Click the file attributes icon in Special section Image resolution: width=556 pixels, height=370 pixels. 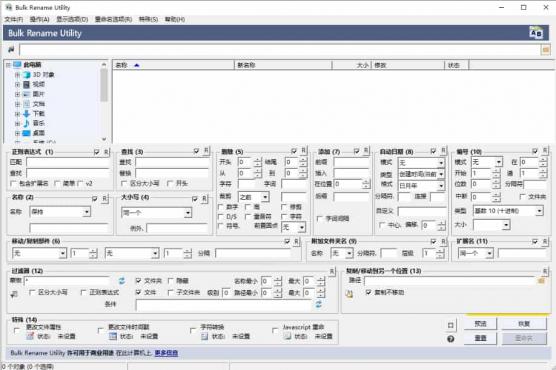pos(30,336)
